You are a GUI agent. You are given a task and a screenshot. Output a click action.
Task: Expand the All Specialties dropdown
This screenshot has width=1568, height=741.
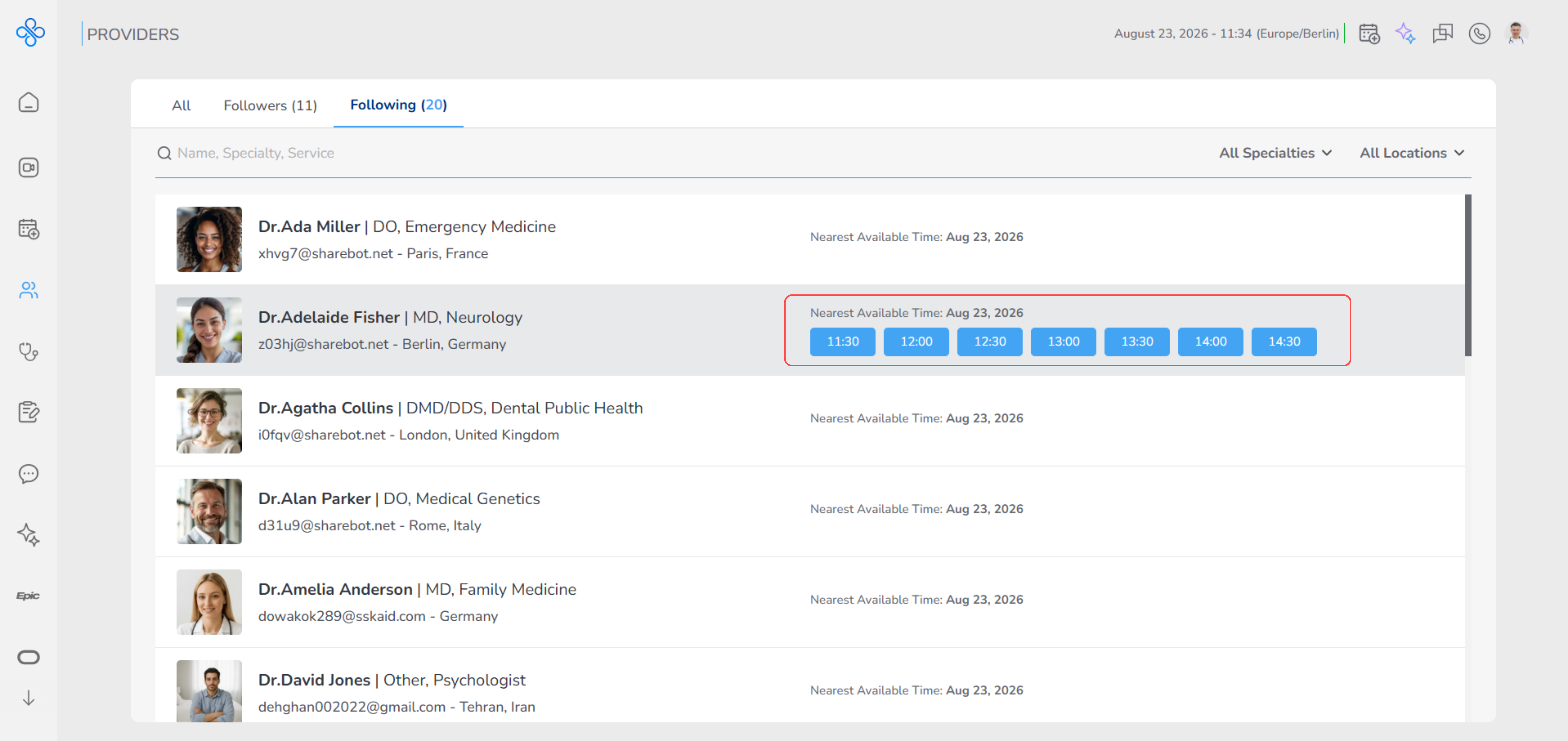[x=1275, y=153]
